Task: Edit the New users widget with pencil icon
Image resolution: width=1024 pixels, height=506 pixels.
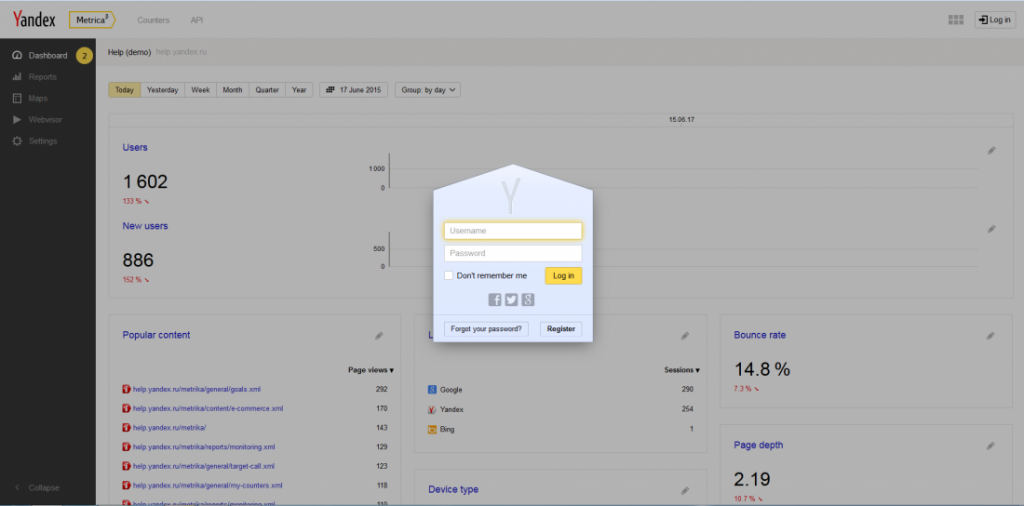Action: coord(991,229)
